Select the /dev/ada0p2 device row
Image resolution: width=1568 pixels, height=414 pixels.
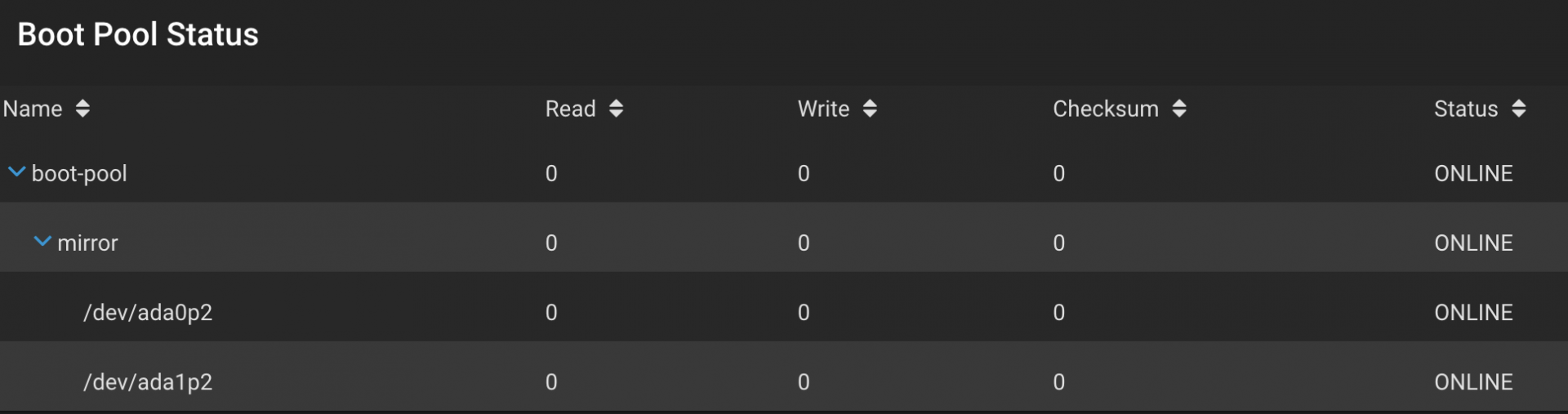(784, 312)
